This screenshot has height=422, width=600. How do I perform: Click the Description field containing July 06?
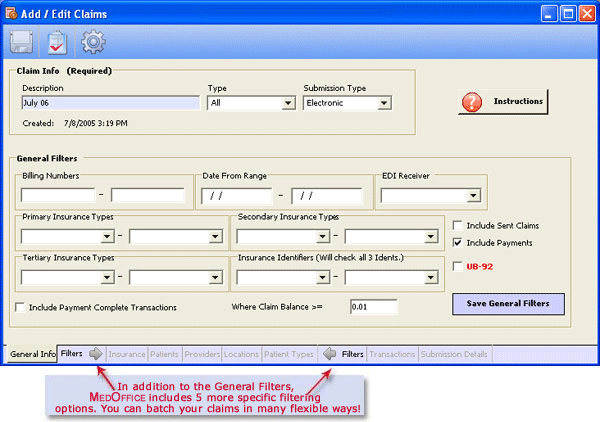click(110, 103)
